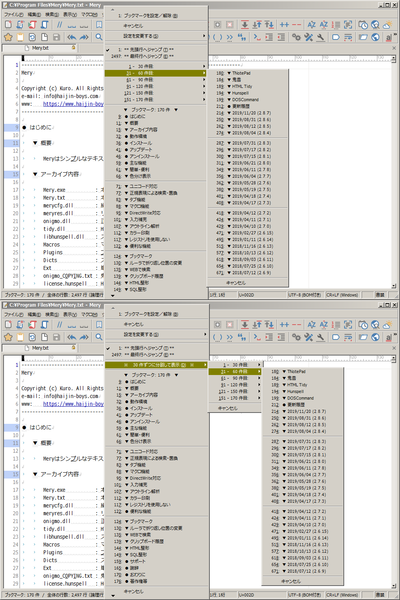Screen dimensions: 400x600
Task: Expand 1 - 30 件目 submenu in lower window
Action: tap(235, 365)
